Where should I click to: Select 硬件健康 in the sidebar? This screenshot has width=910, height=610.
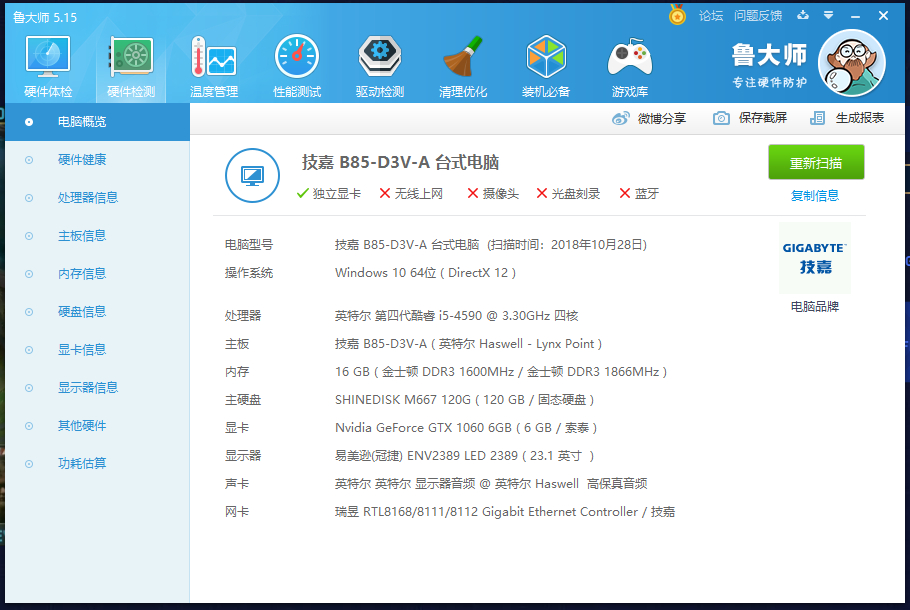[x=98, y=160]
